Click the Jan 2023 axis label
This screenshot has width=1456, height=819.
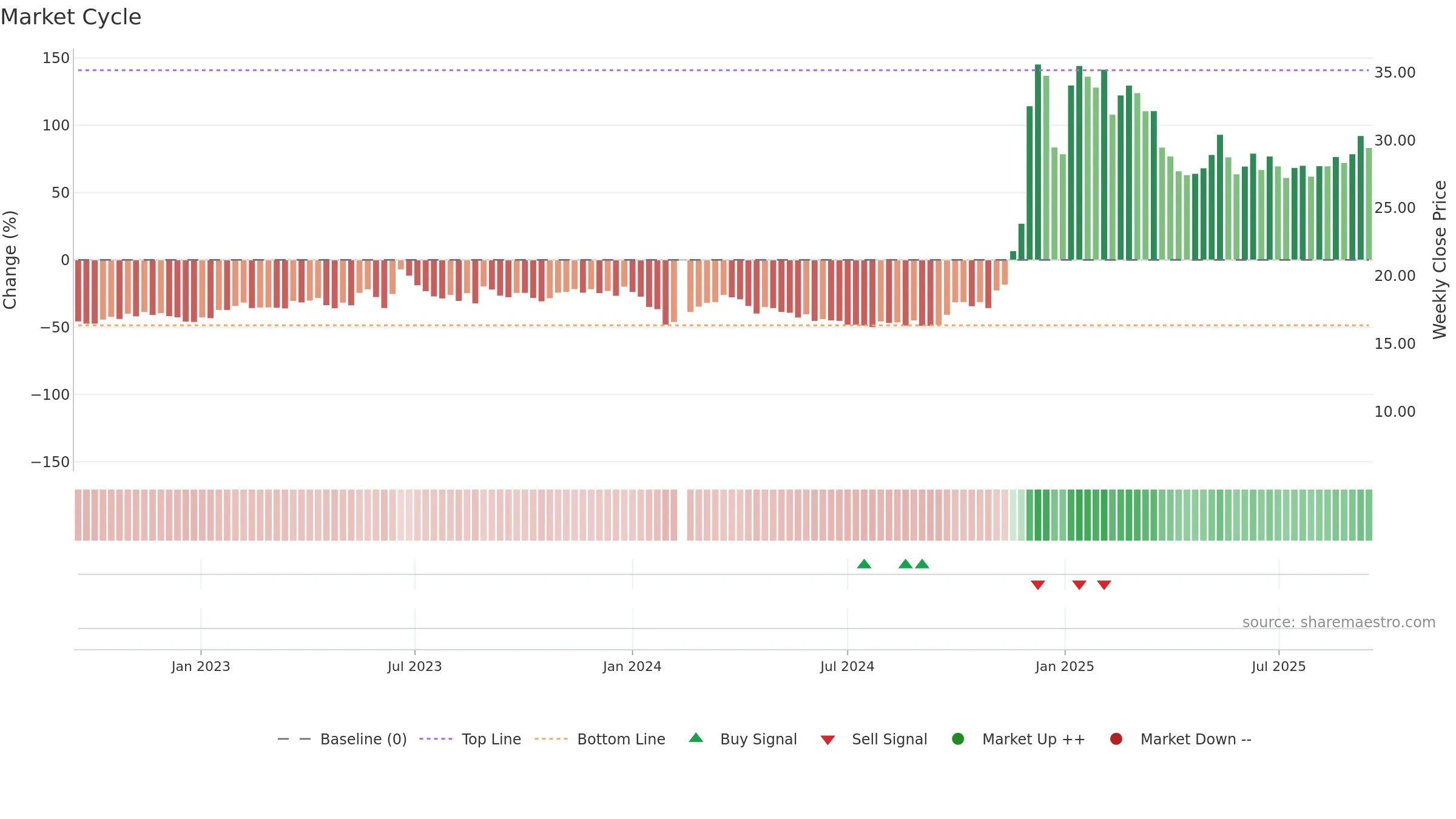(201, 667)
